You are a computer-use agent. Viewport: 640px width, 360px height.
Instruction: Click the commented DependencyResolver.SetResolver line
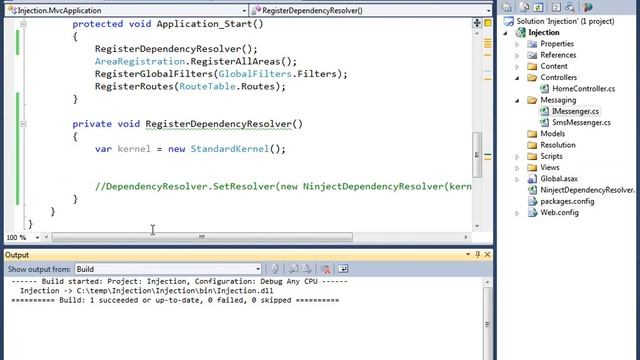click(x=283, y=187)
